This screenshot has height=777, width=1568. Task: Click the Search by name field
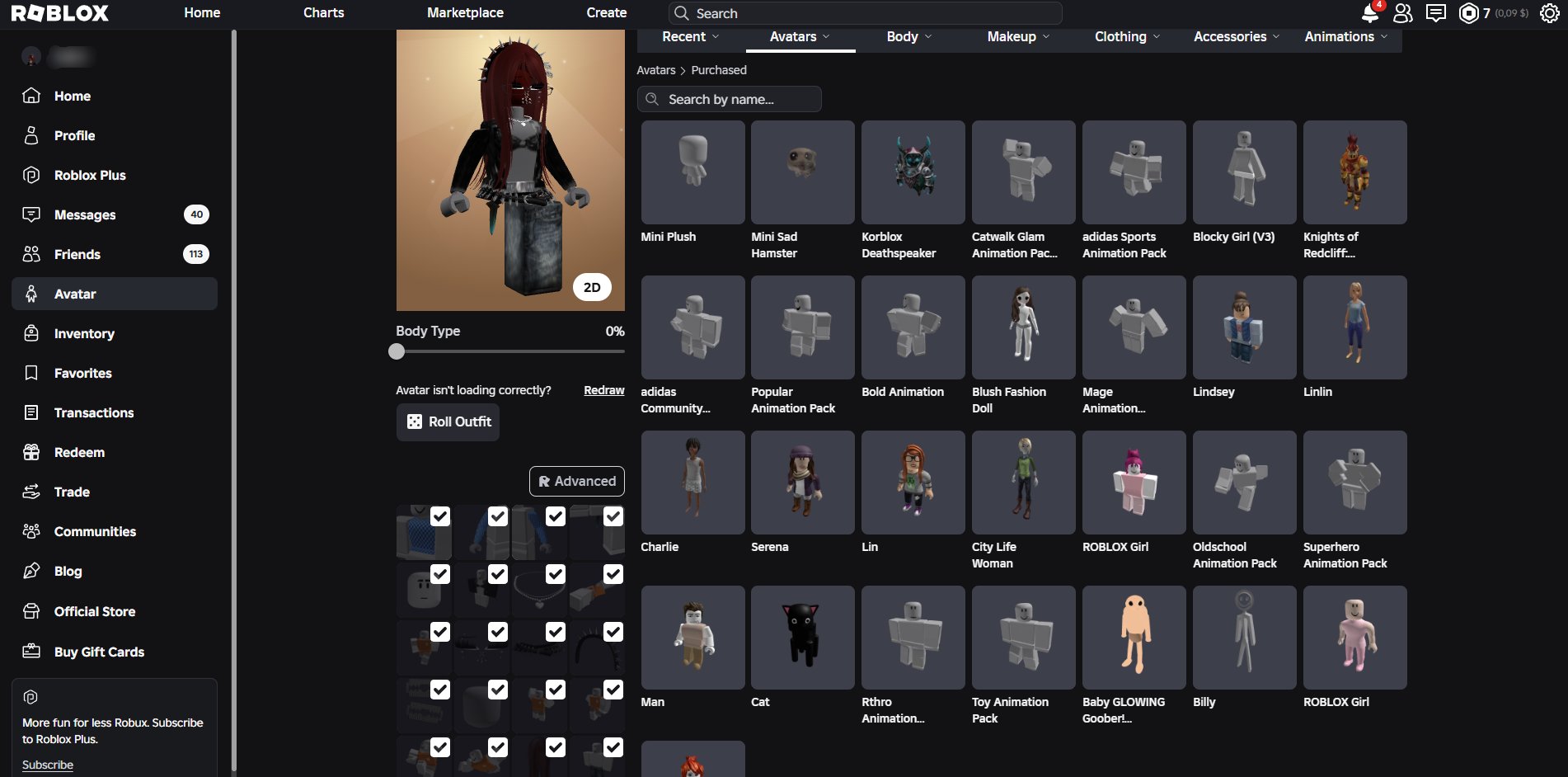click(x=730, y=99)
